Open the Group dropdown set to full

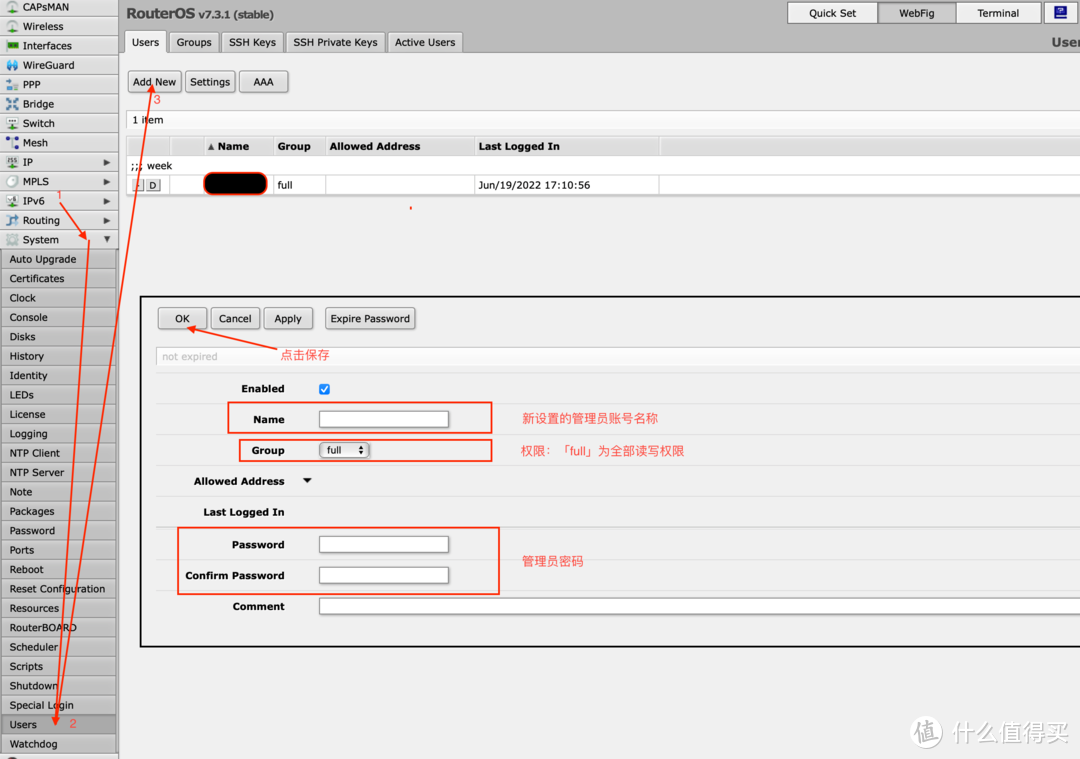coord(345,451)
